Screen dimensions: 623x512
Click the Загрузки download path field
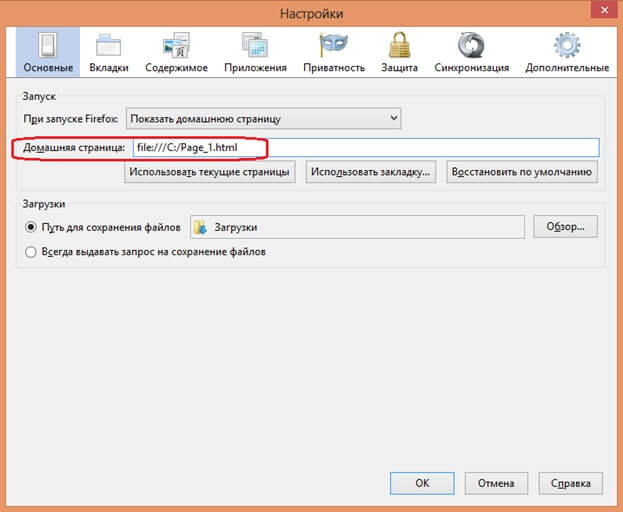[357, 227]
